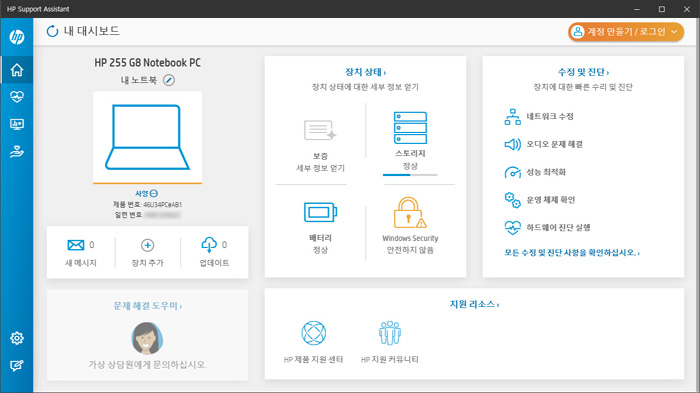Open 새 메시지 envelope icon
The image size is (700, 393).
point(76,245)
